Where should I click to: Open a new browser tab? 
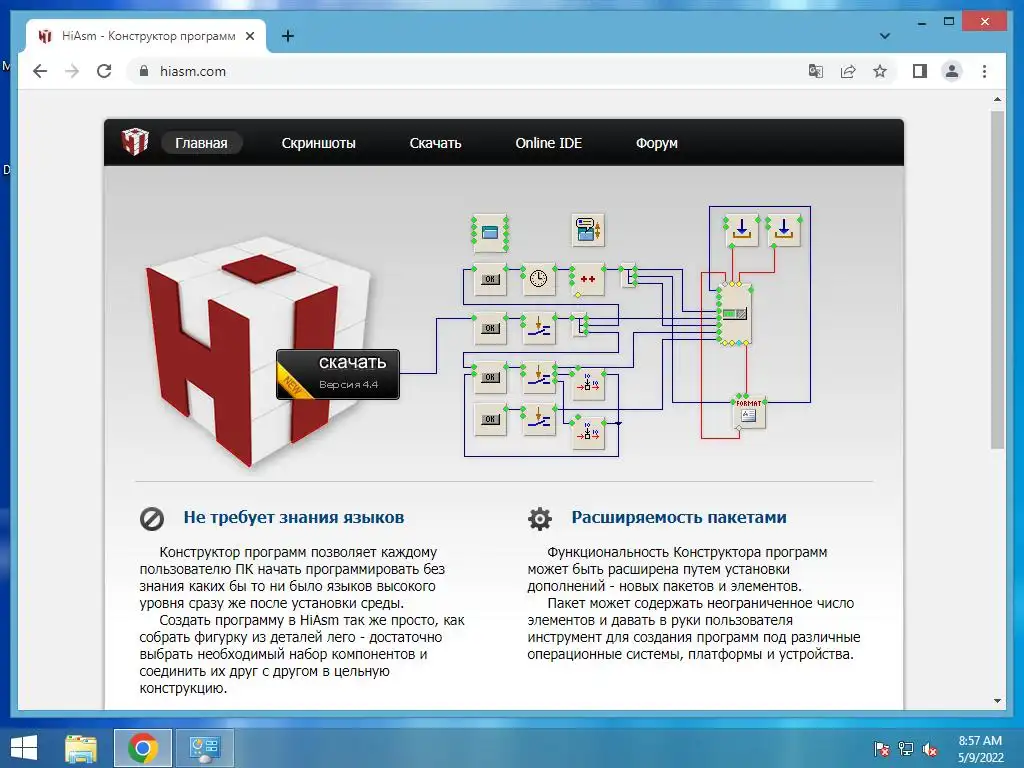(x=287, y=36)
